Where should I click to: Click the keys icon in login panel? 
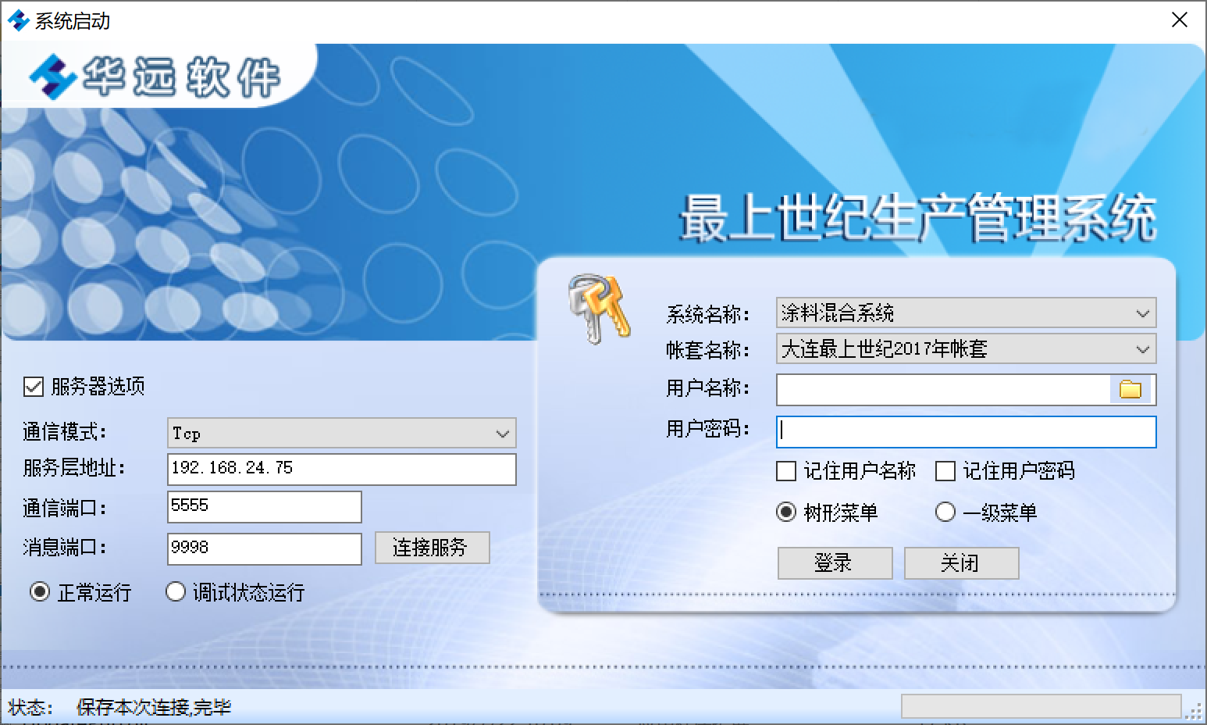598,308
